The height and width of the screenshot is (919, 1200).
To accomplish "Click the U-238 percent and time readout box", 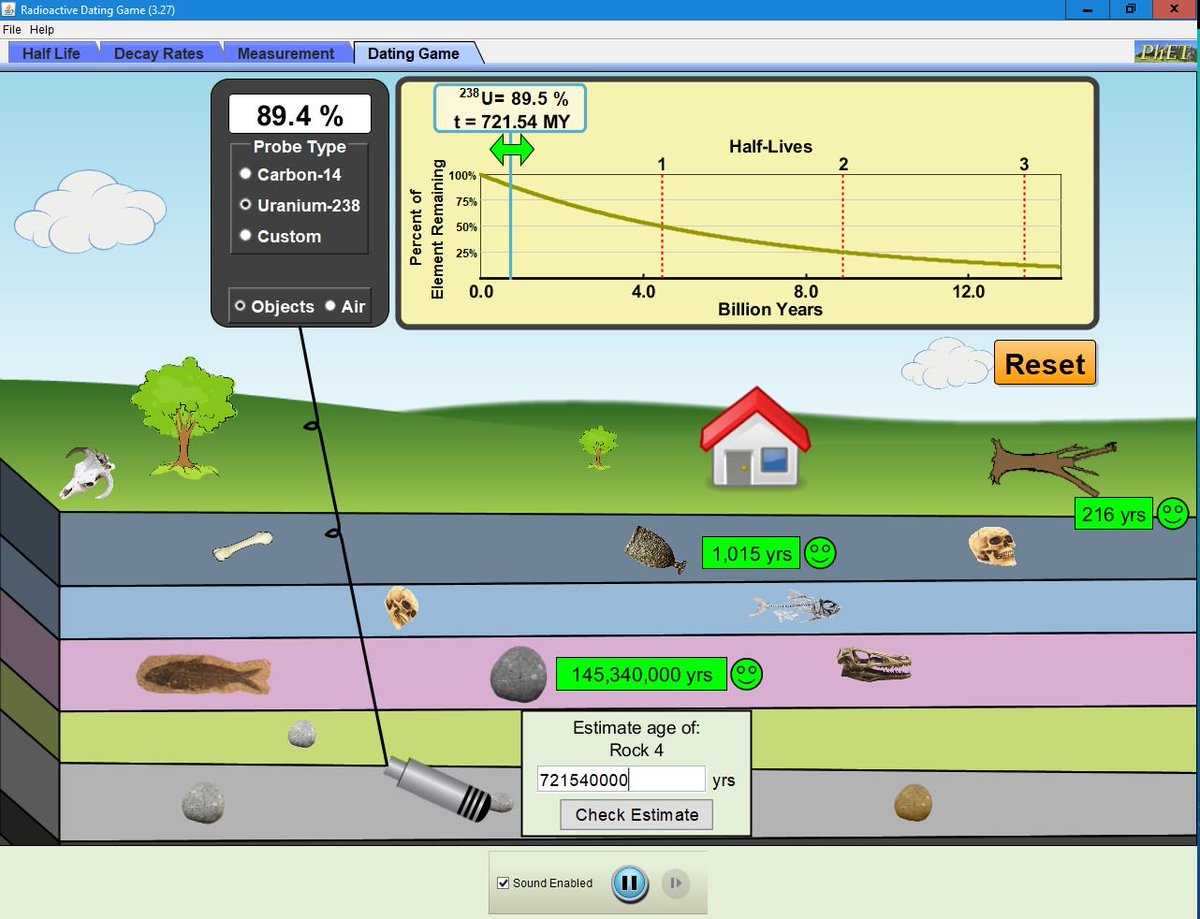I will (510, 109).
